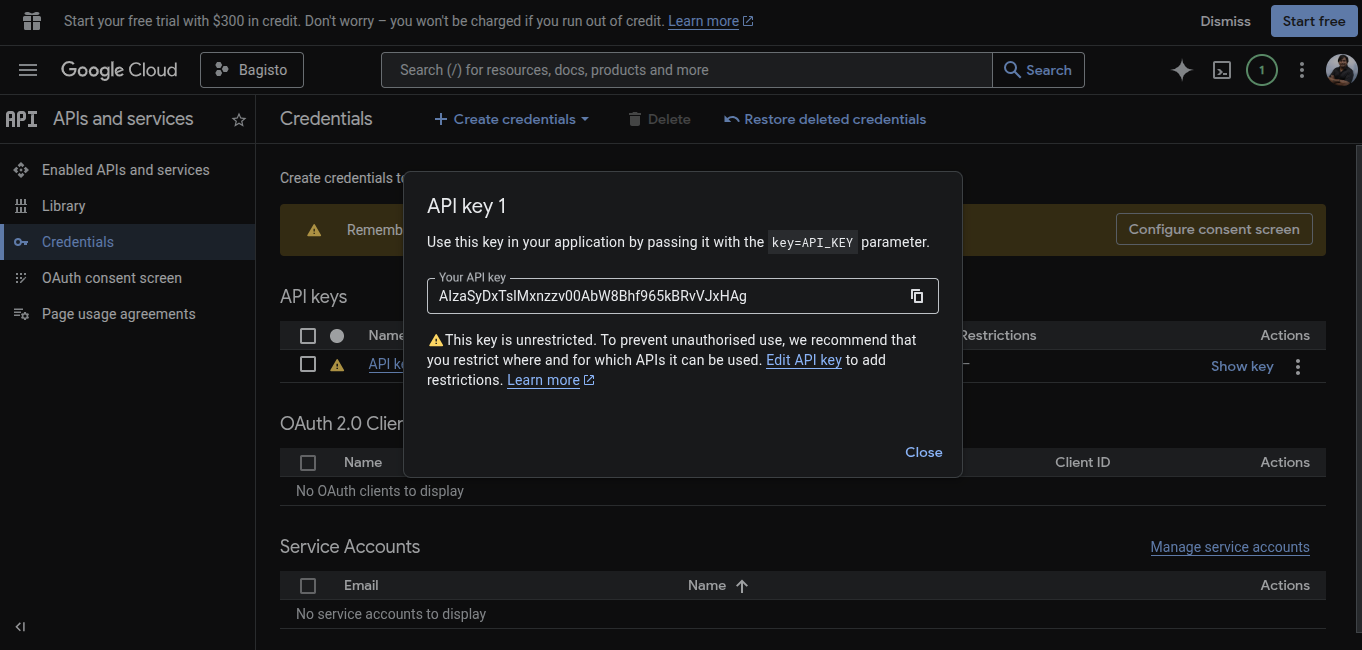
Task: Tick the API key 1 row checkbox
Action: coord(308,365)
